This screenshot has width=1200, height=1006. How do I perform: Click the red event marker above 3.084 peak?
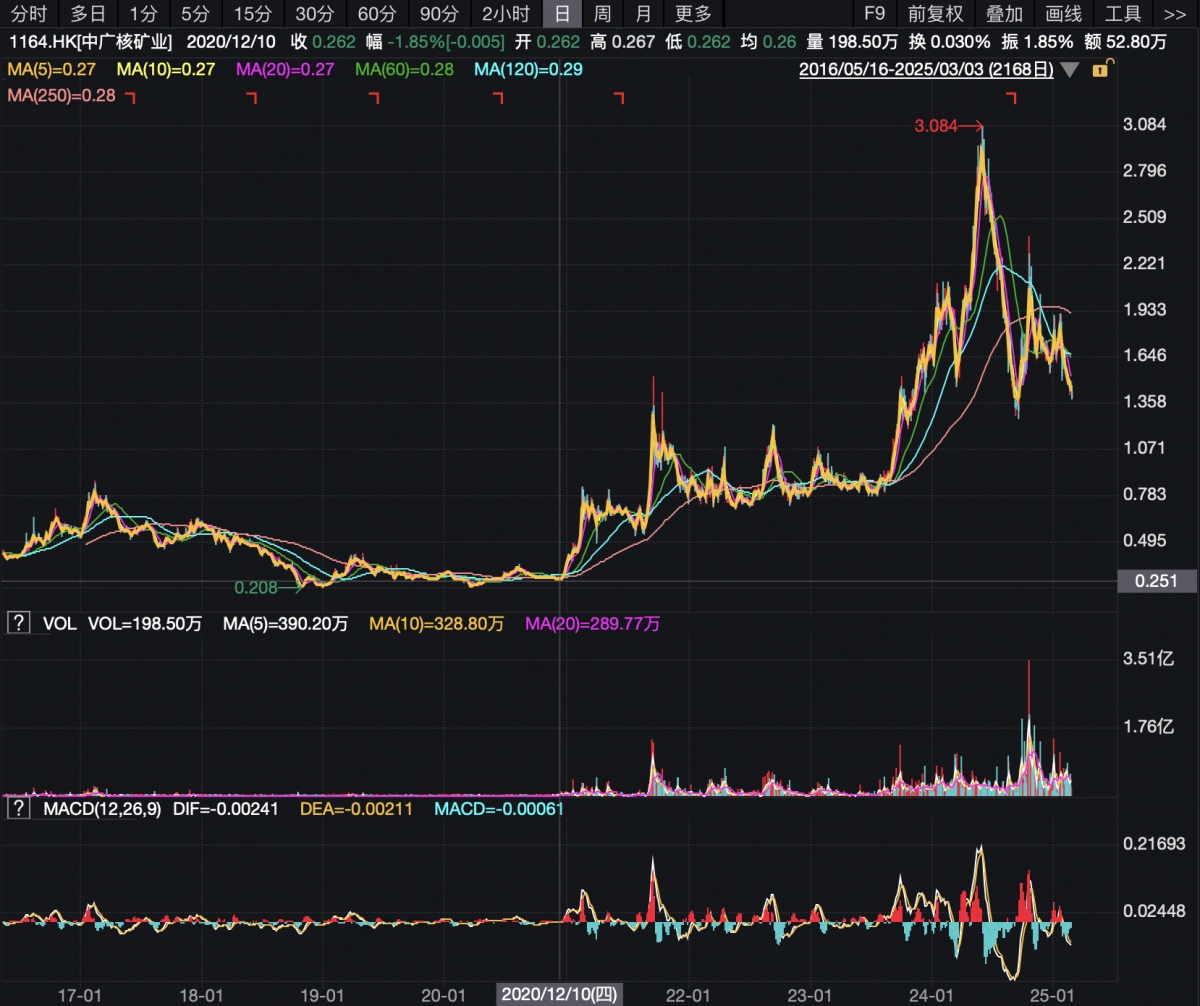[x=1010, y=97]
